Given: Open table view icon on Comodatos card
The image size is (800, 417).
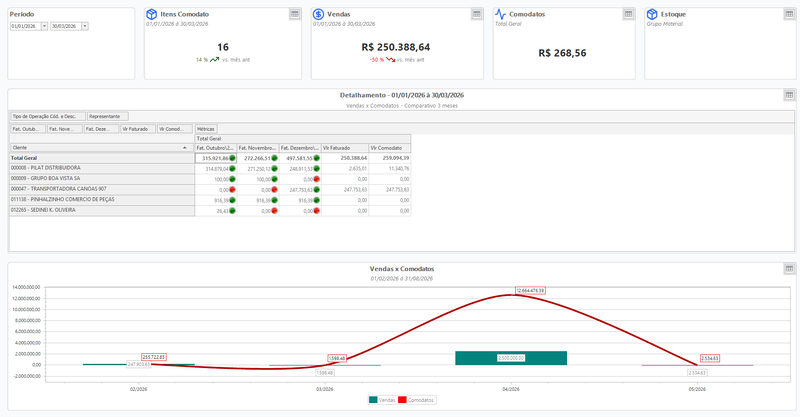Looking at the screenshot, I should tap(629, 14).
